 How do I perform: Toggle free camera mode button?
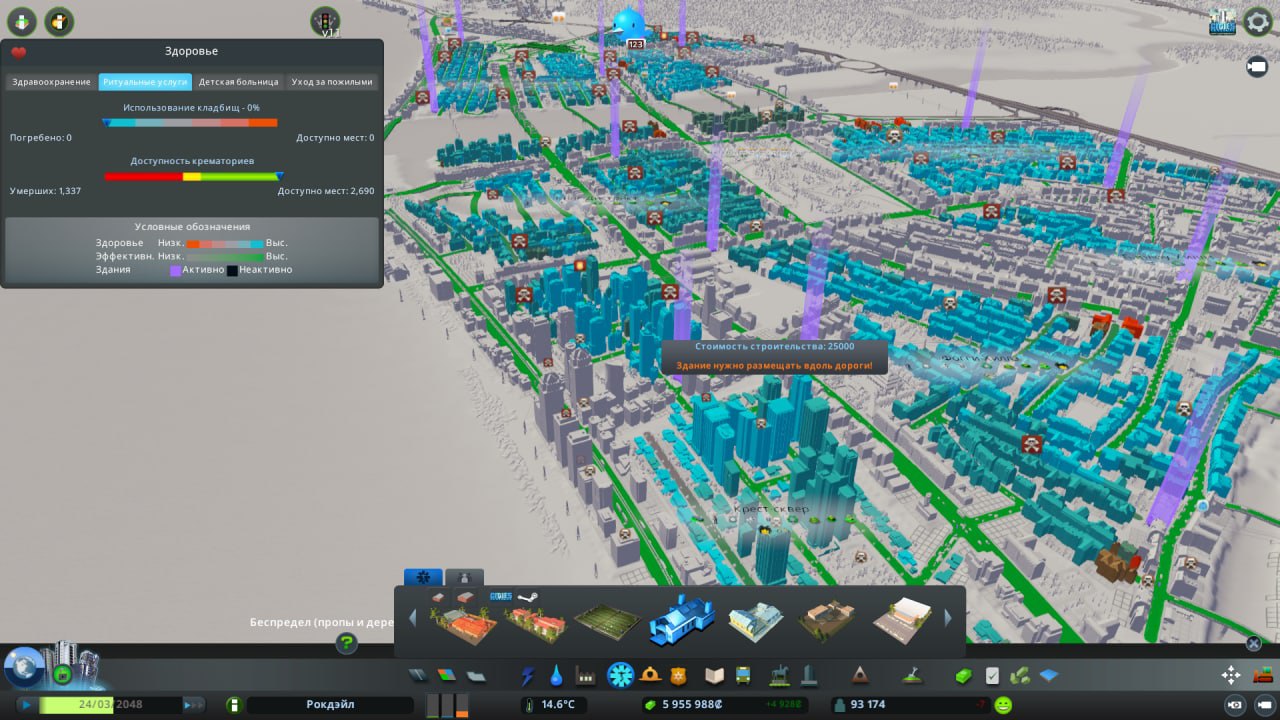[1235, 705]
